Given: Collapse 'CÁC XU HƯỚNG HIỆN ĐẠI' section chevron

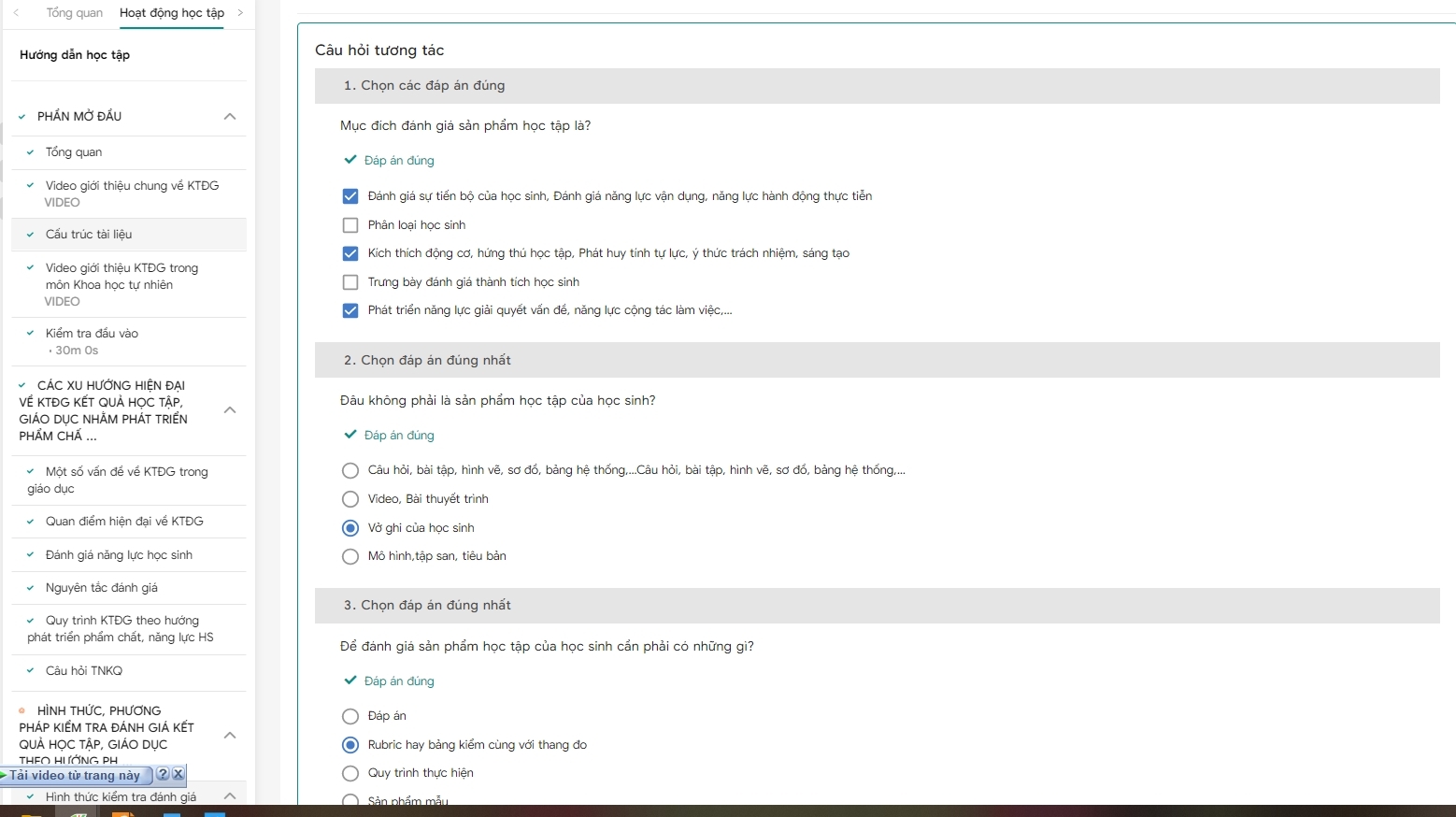Looking at the screenshot, I should (230, 410).
